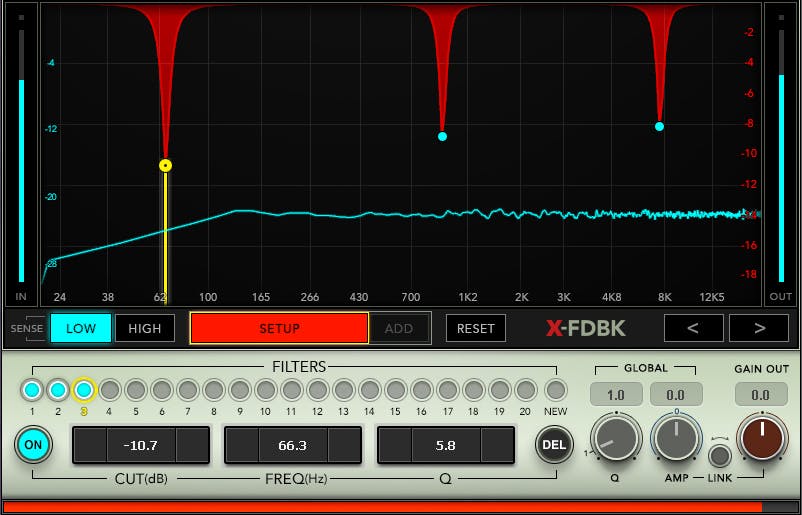Switch sense to HIGH
The image size is (802, 515).
[x=145, y=328]
